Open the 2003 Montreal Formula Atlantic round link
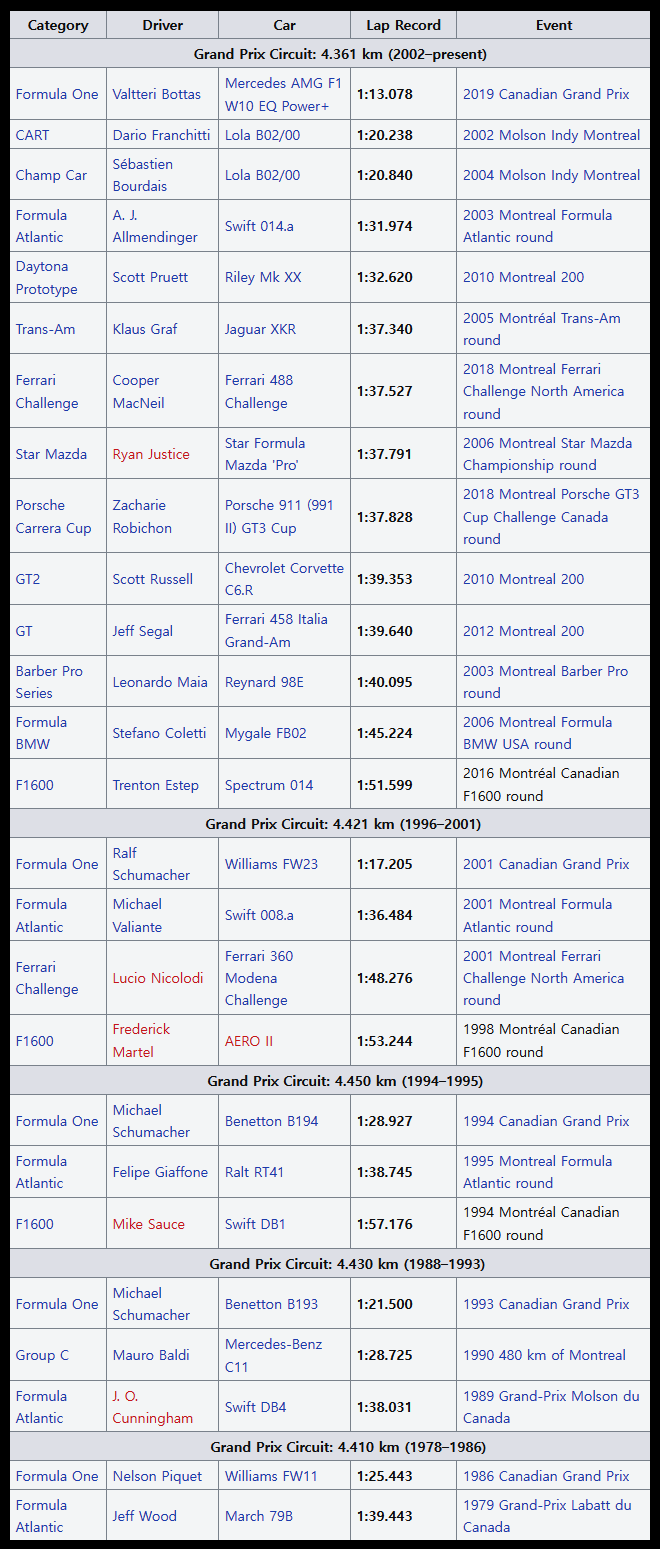 coord(537,226)
